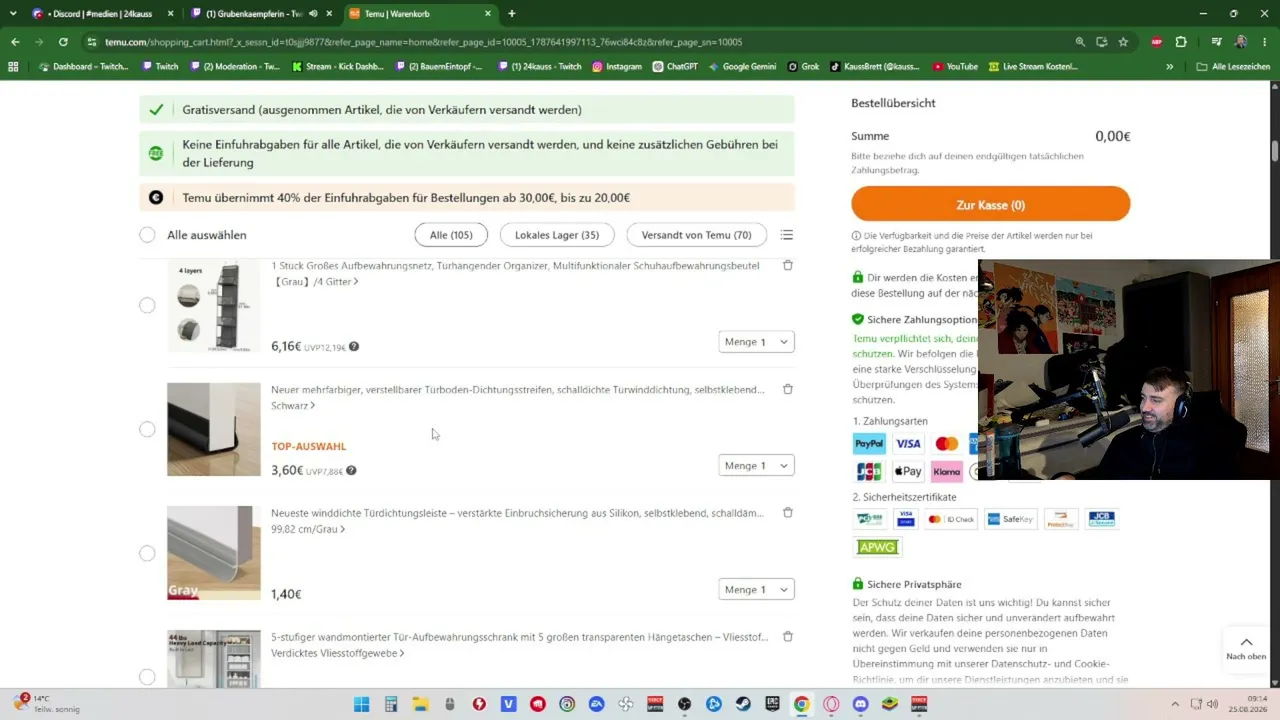Click trash icon for Türdichtungsleiste item
This screenshot has height=720, width=1280.
click(788, 513)
